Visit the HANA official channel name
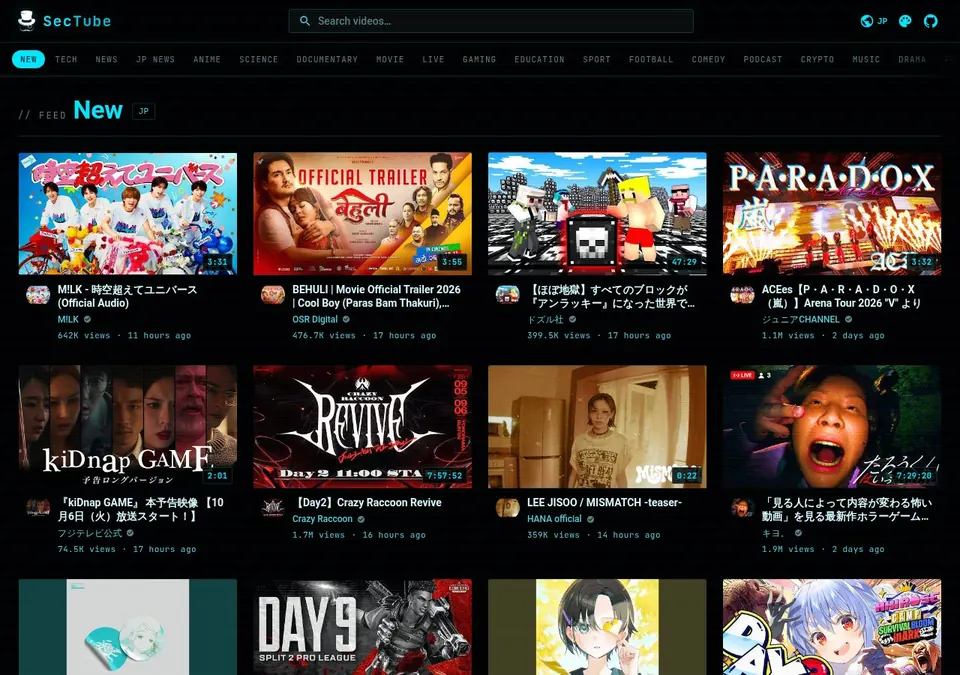This screenshot has width=960, height=675. pos(554,519)
